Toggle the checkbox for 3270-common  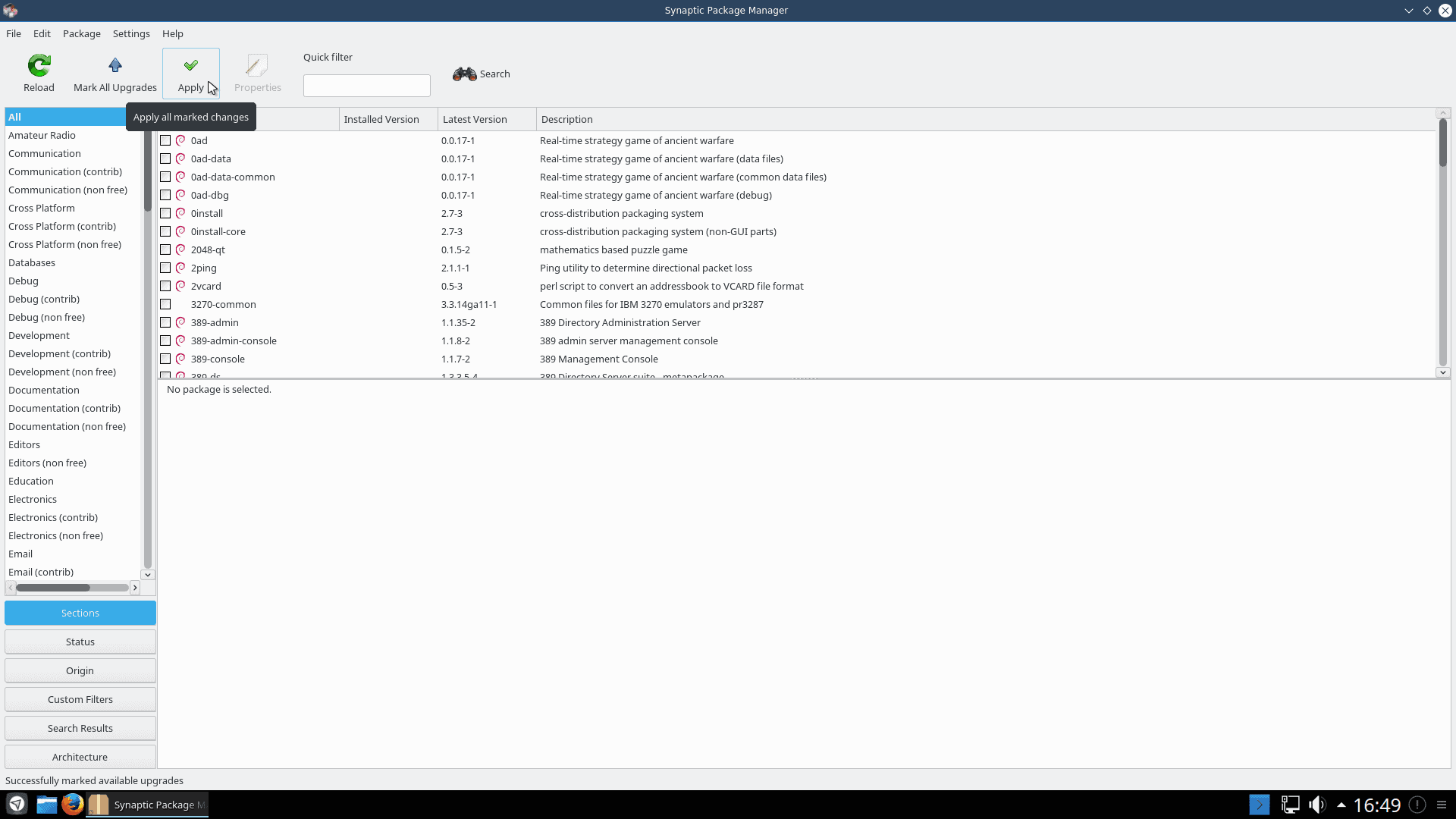pos(165,304)
